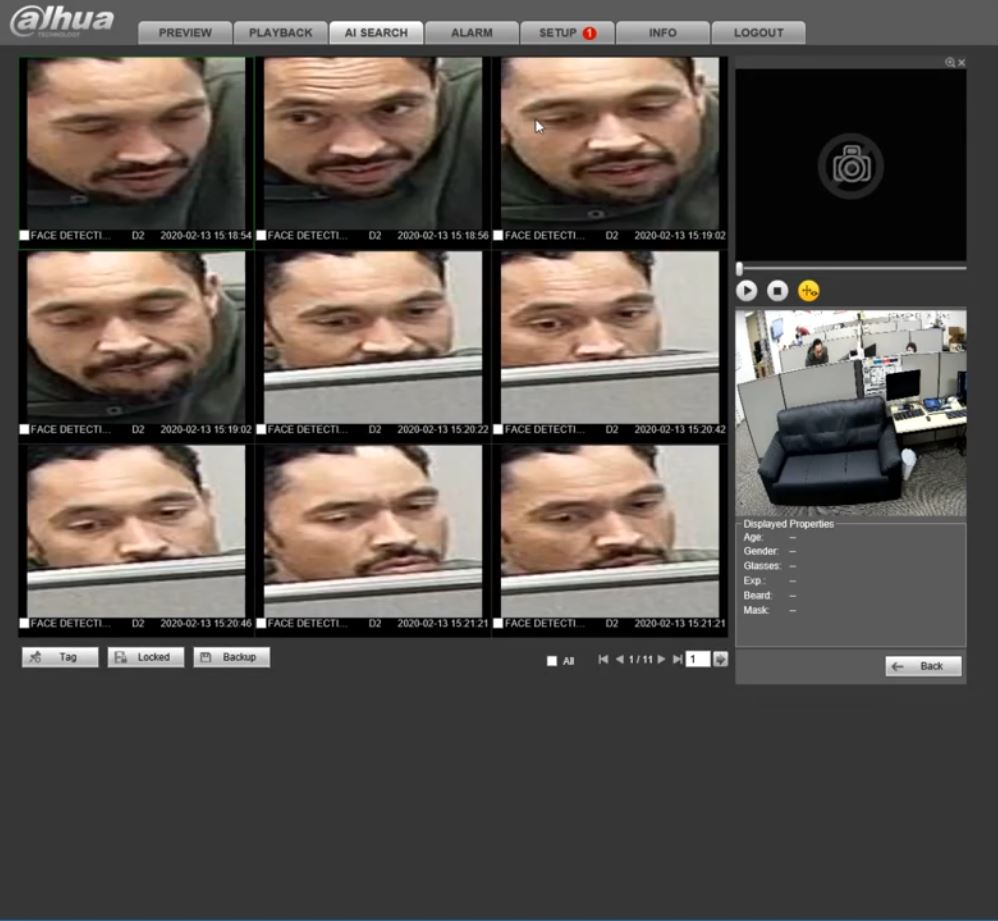
Task: Click the Dahua logo
Action: pyautogui.click(x=62, y=22)
